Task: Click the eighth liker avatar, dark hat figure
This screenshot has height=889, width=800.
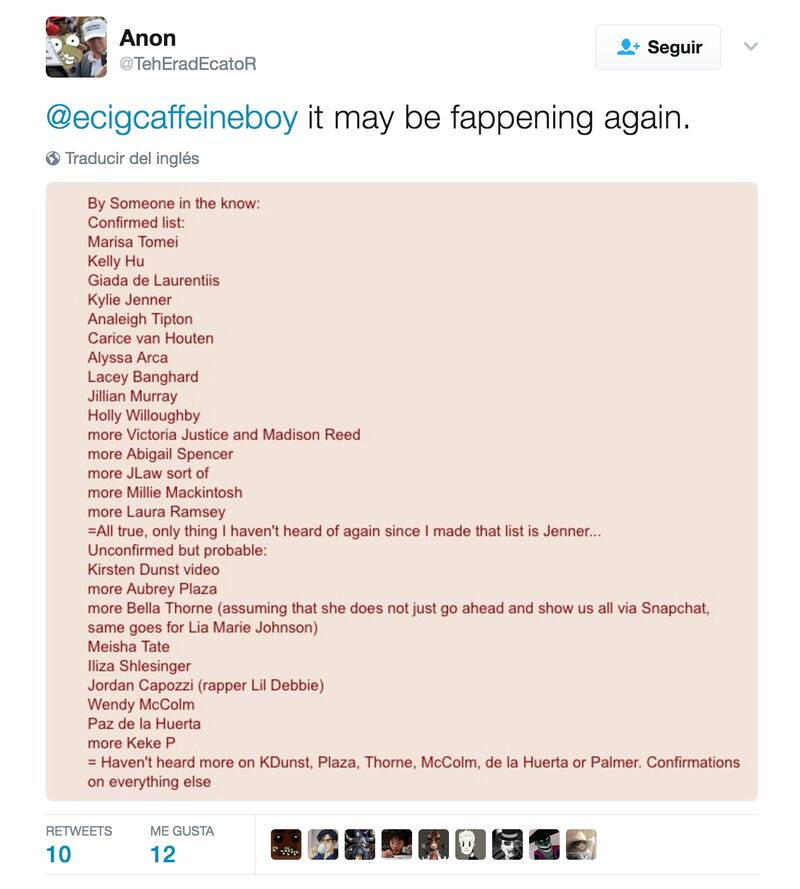Action: pyautogui.click(x=544, y=844)
